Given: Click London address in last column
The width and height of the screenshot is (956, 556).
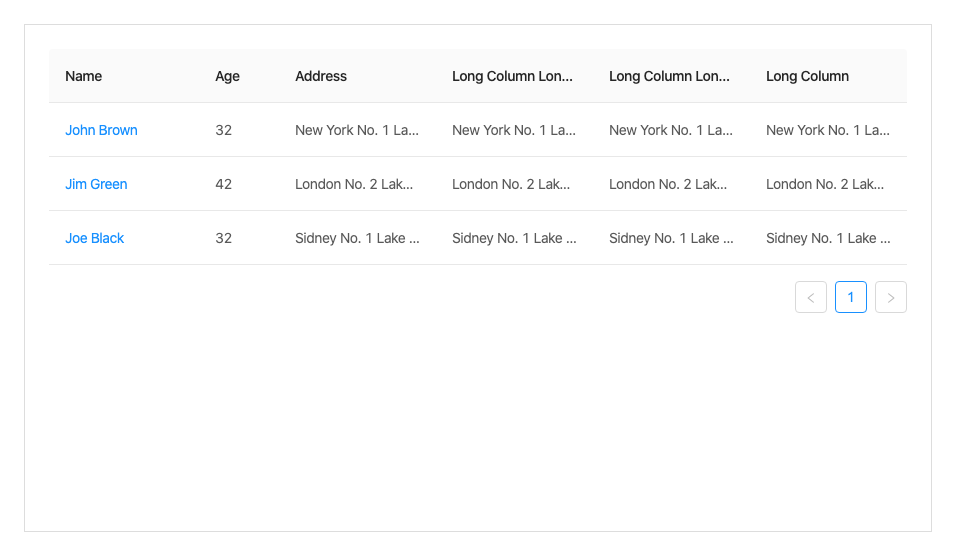Looking at the screenshot, I should tap(825, 184).
